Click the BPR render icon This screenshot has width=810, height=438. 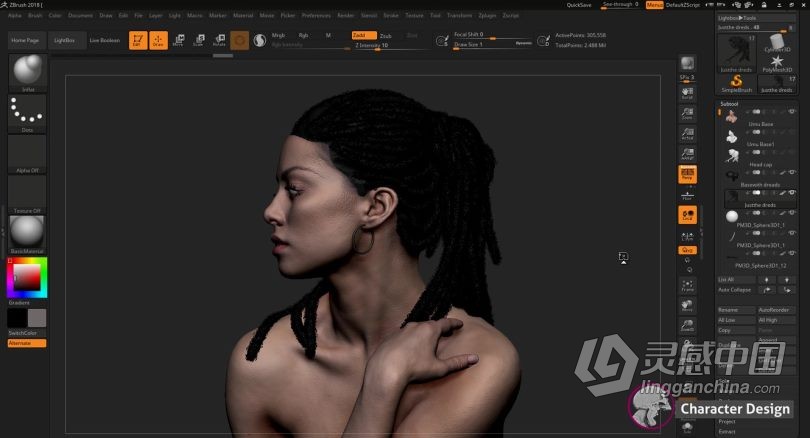click(x=687, y=65)
